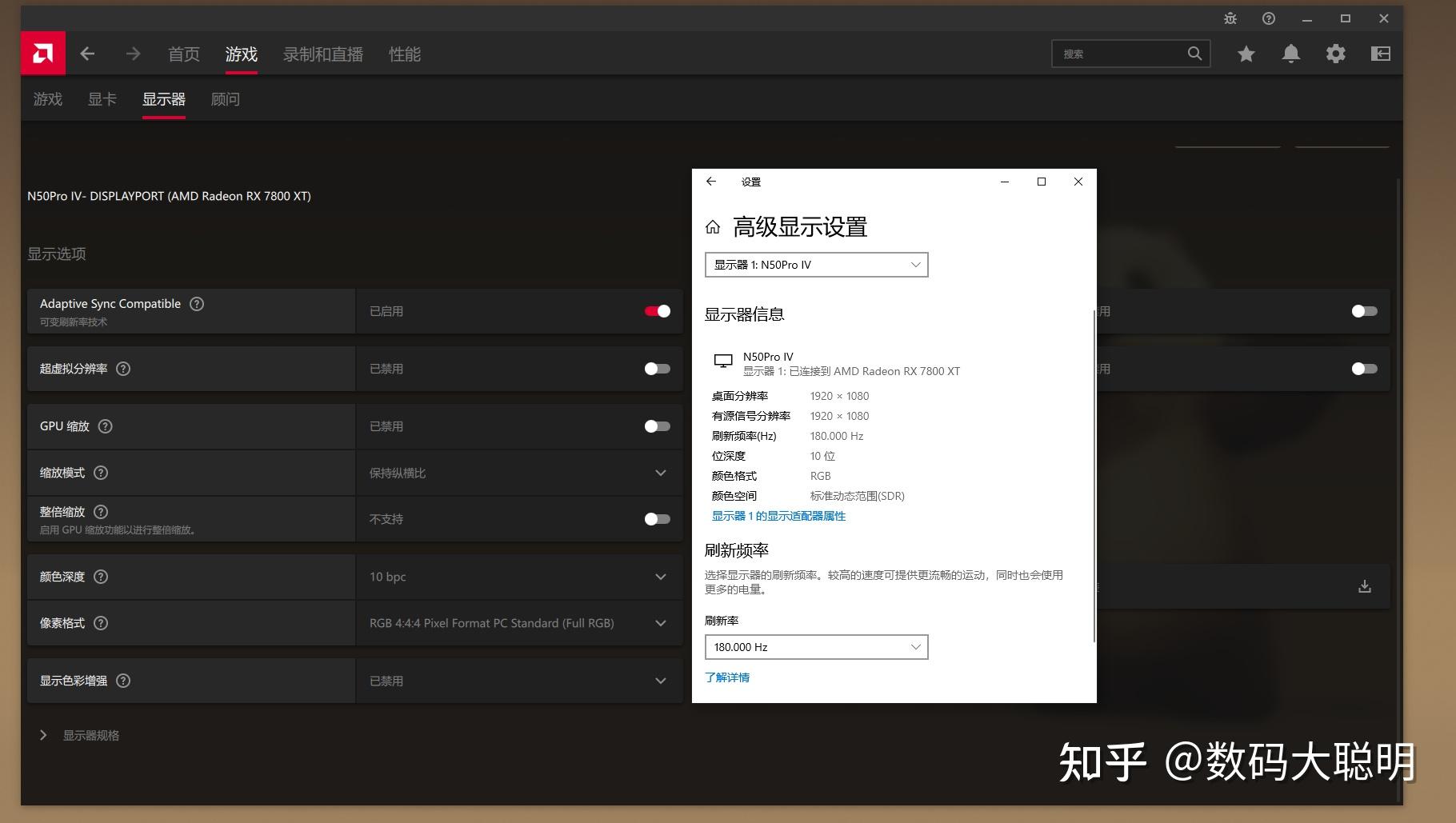1456x823 pixels.
Task: Open favorites star icon
Action: 1246,54
